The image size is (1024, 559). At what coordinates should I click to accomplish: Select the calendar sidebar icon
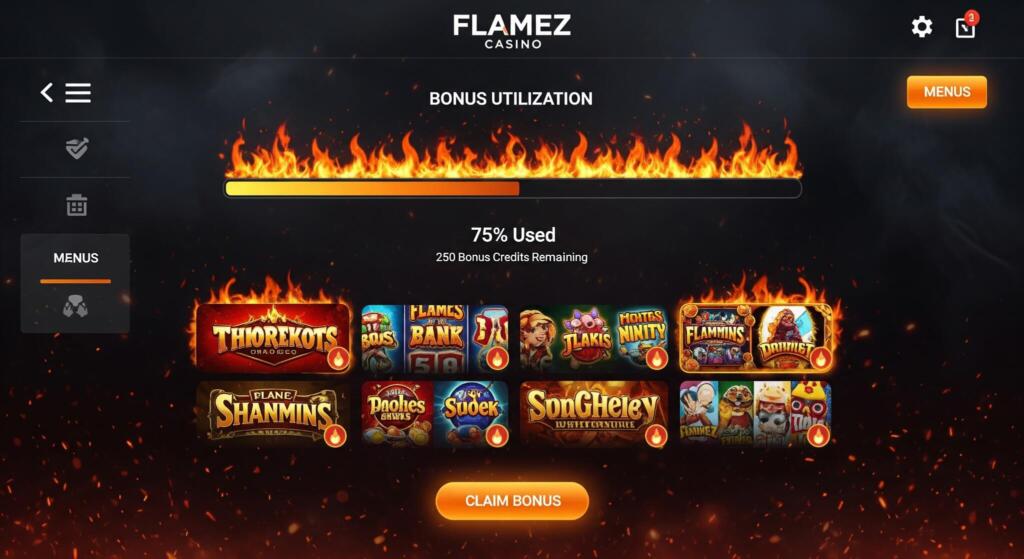tap(76, 205)
